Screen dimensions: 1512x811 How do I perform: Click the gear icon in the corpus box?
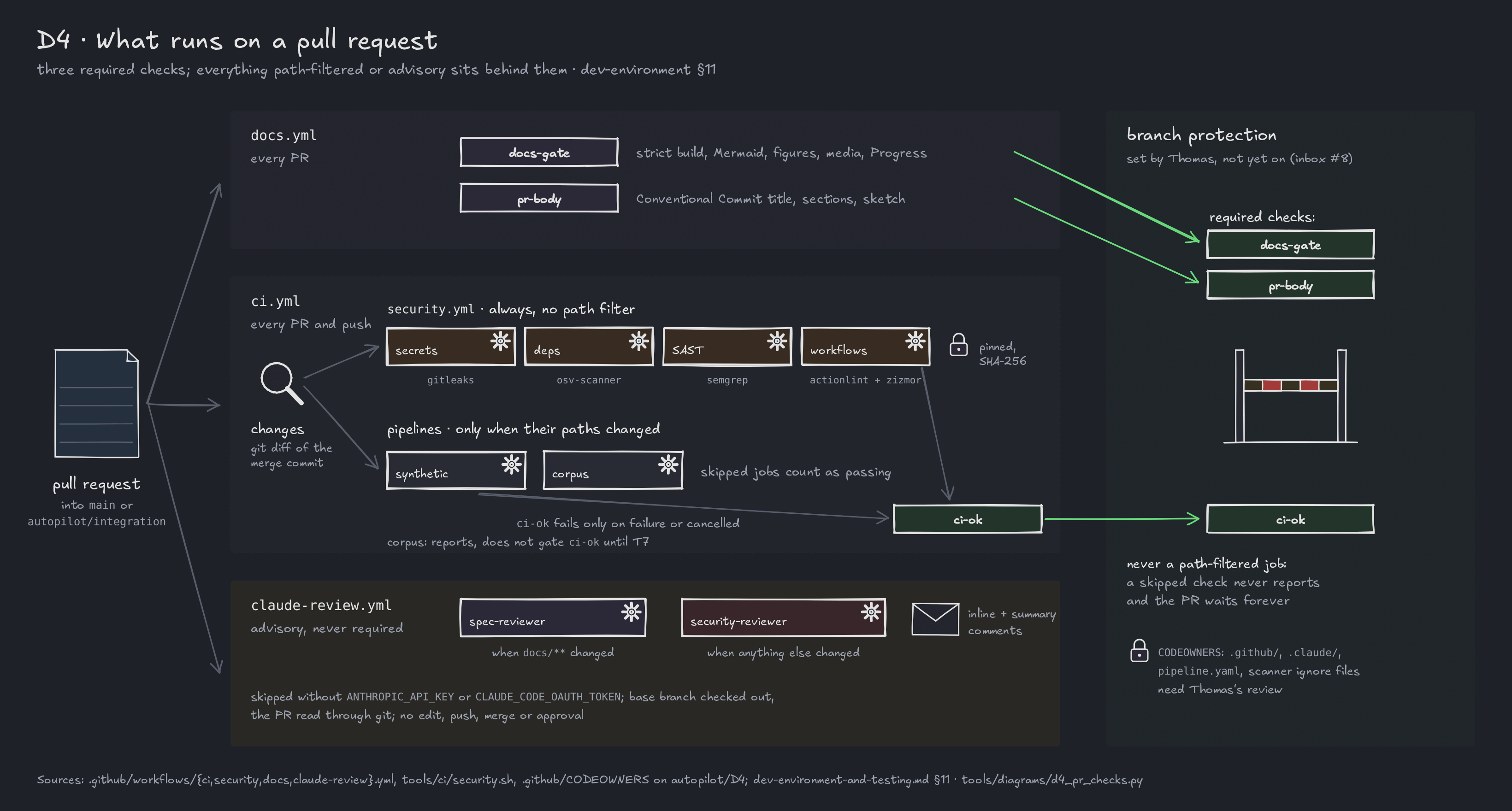[668, 465]
